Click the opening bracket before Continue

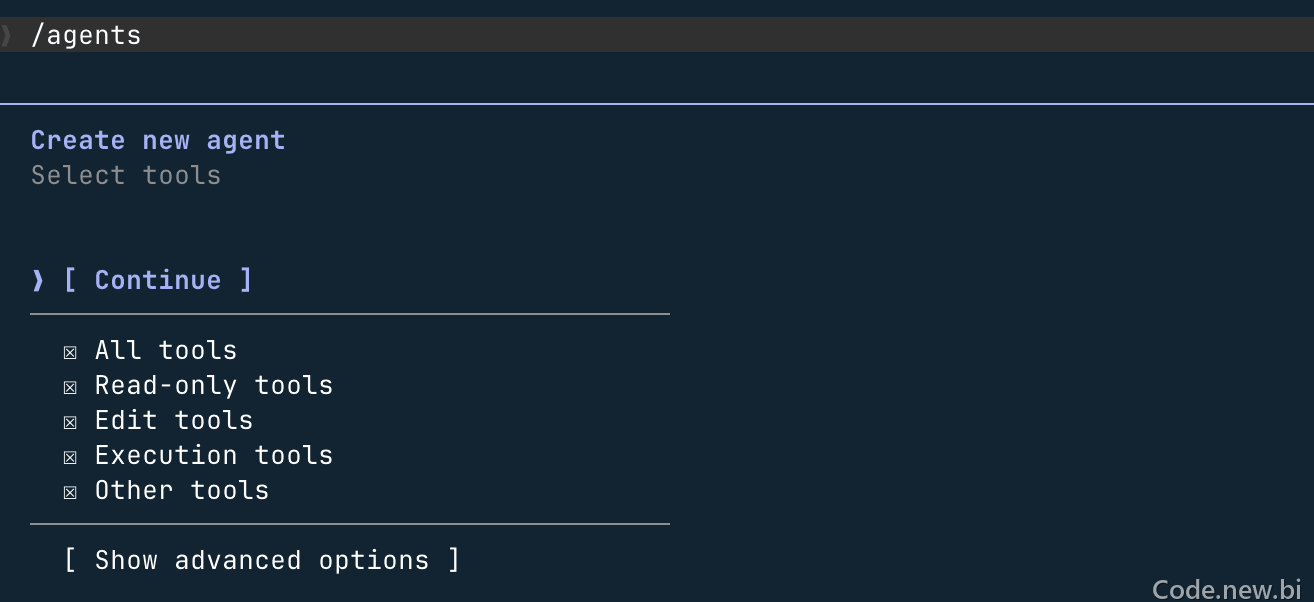(70, 280)
